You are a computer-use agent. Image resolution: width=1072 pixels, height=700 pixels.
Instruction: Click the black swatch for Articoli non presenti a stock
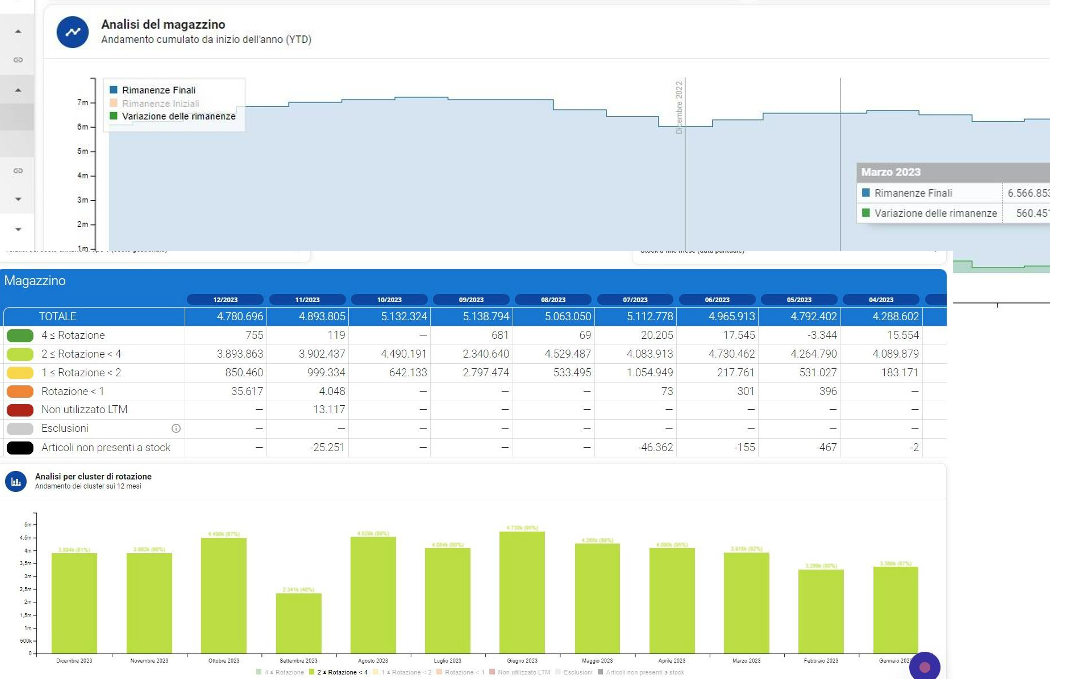tap(20, 448)
